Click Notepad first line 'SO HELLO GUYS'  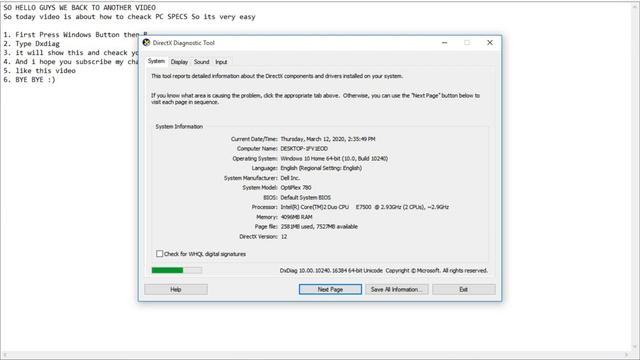(x=79, y=8)
